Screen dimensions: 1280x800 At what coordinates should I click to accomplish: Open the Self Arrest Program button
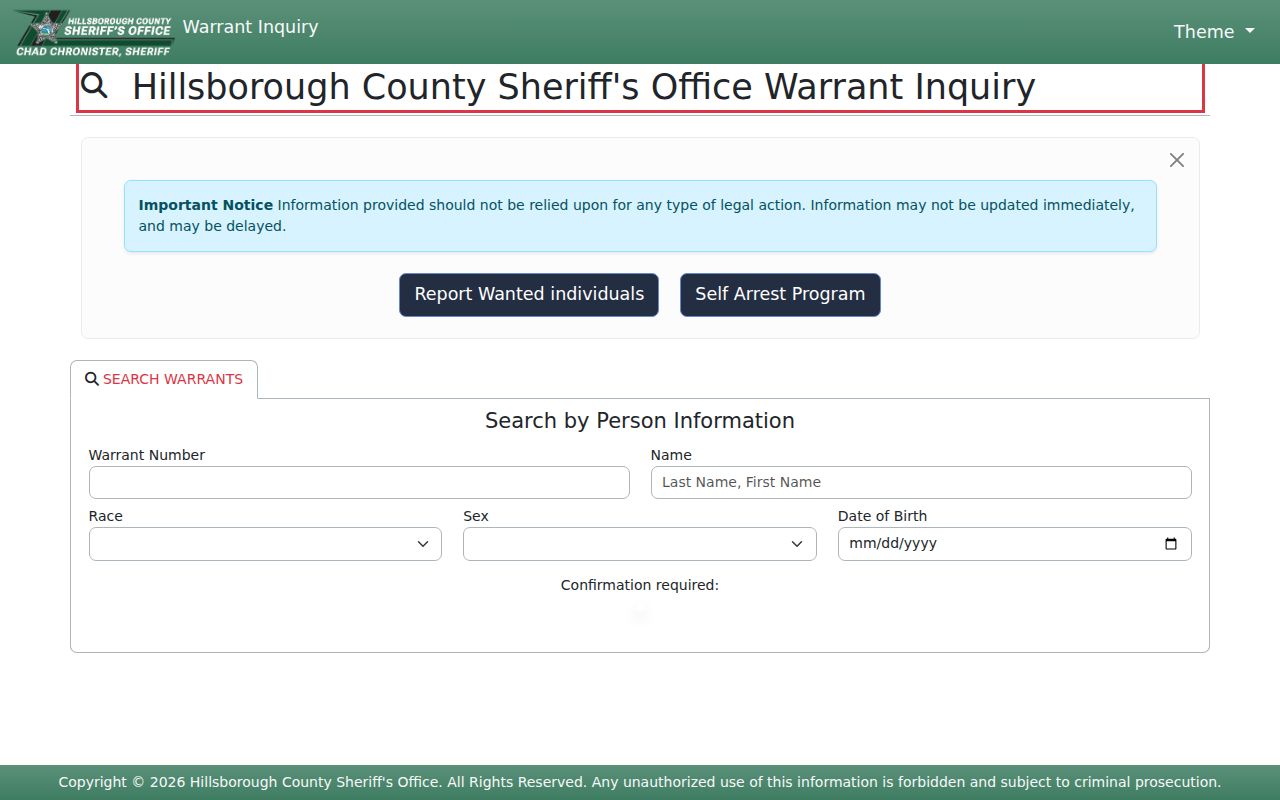780,295
